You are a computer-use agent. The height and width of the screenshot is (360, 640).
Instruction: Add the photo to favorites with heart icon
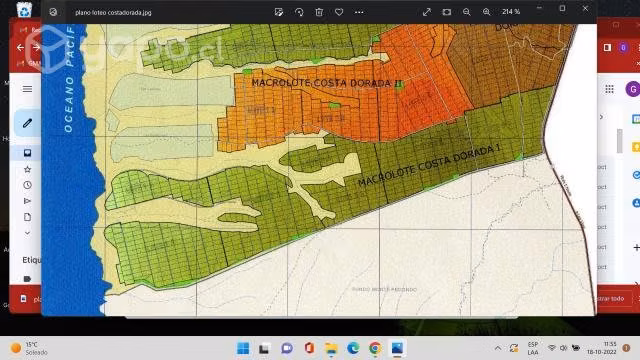click(x=339, y=12)
